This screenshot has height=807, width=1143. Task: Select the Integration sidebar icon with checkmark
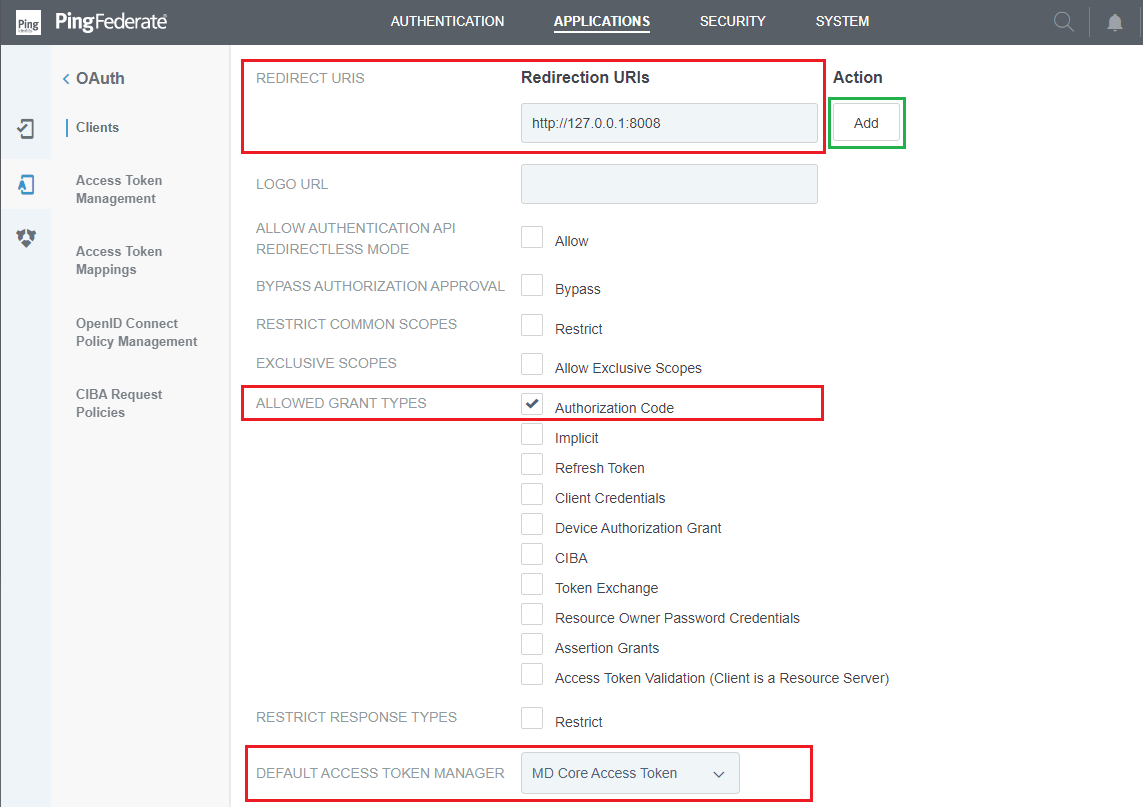point(26,129)
